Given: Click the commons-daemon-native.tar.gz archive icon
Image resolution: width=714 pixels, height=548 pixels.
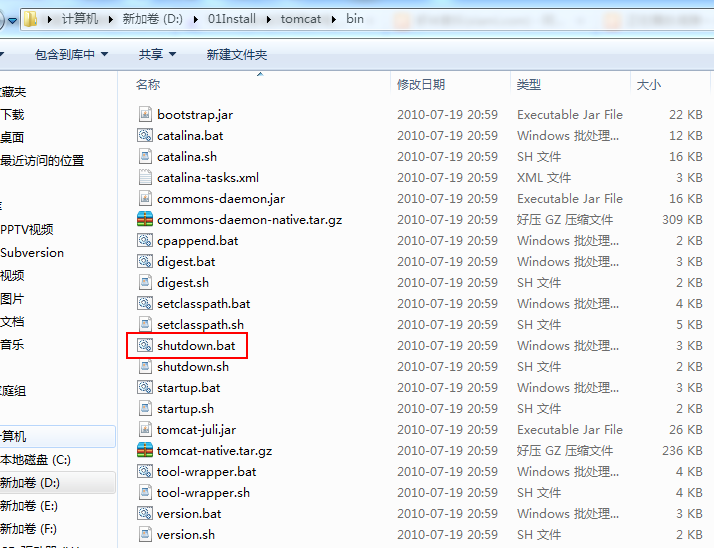Looking at the screenshot, I should coord(145,219).
